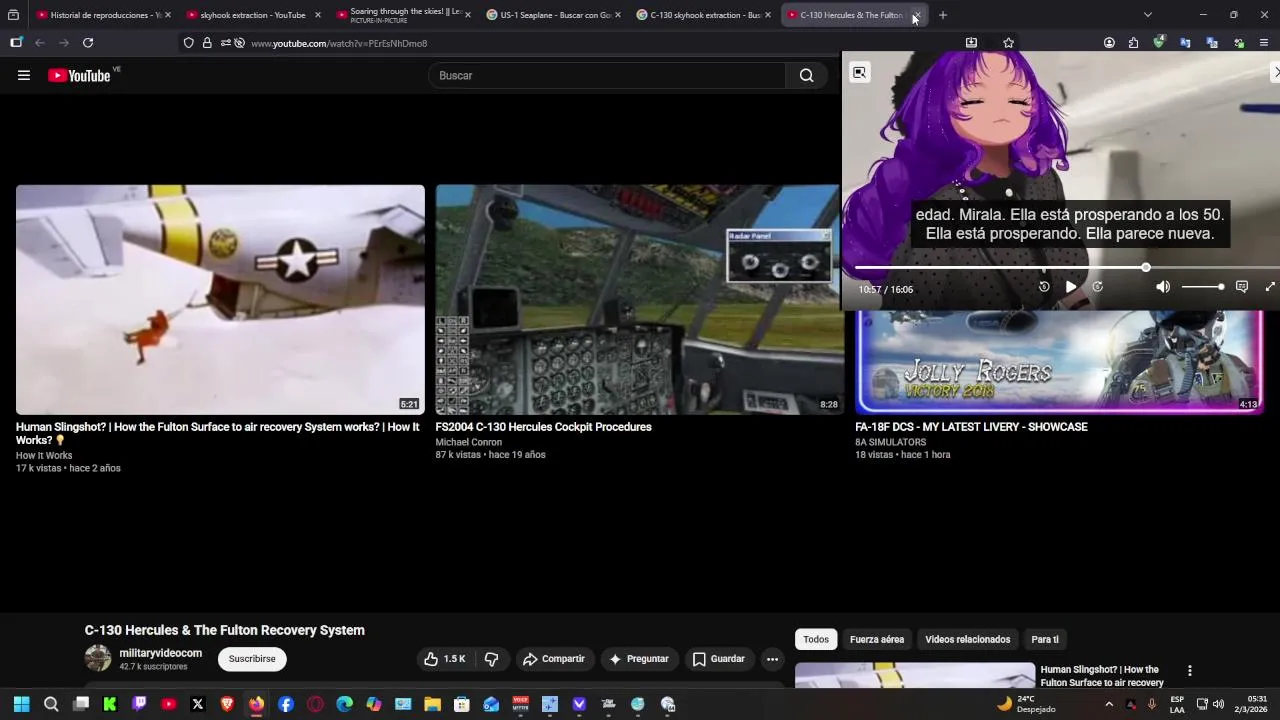Viewport: 1280px width, 720px height.
Task: Enter fullscreen in picture-in-picture player
Action: [x=1270, y=287]
